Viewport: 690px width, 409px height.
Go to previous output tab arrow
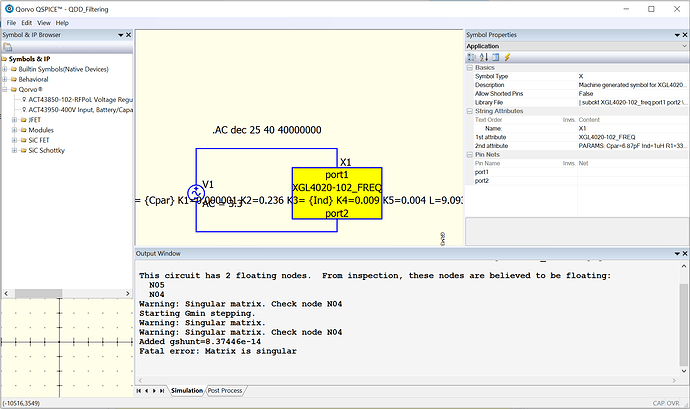click(147, 391)
